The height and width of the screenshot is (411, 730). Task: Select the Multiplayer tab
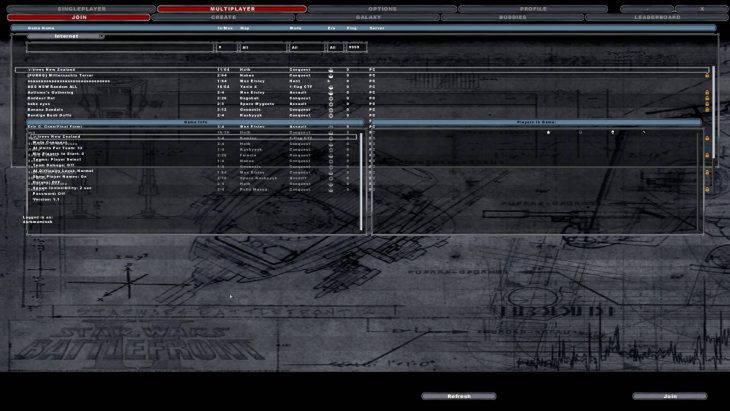point(232,9)
